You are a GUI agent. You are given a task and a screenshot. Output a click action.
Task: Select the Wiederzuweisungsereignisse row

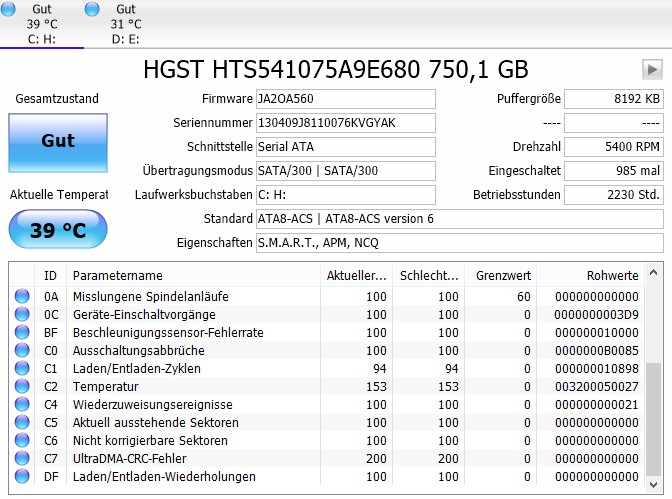click(327, 404)
